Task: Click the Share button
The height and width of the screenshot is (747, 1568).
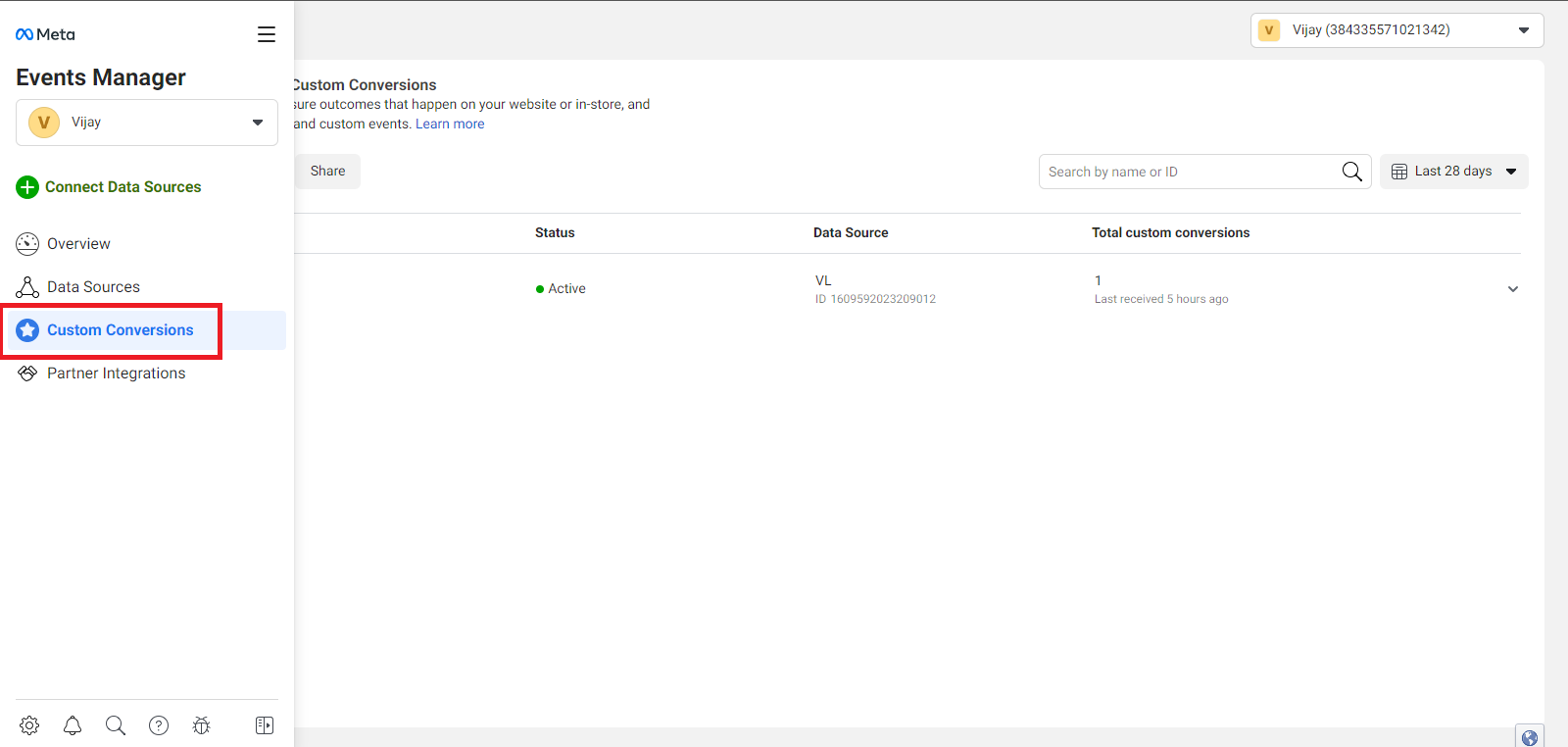Action: click(x=327, y=172)
